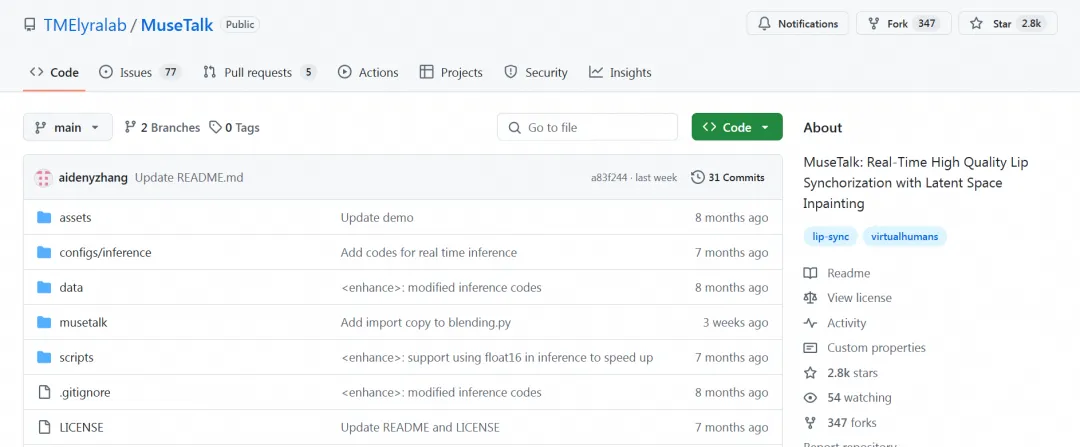Viewport: 1080px width, 447px height.
Task: Click the watching eye icon
Action: [x=810, y=398]
